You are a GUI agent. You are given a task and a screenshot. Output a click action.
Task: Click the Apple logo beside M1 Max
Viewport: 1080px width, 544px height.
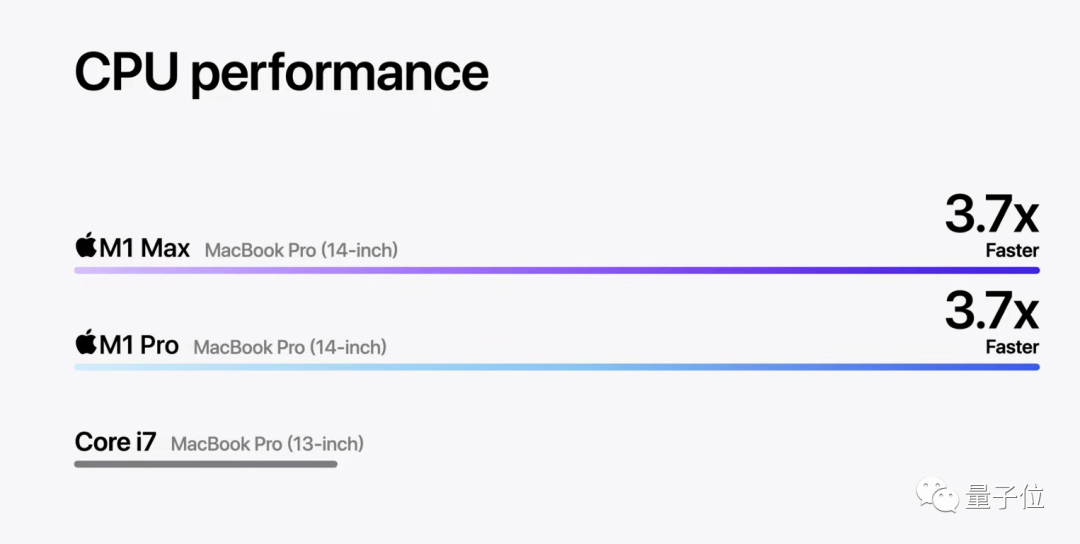[86, 246]
